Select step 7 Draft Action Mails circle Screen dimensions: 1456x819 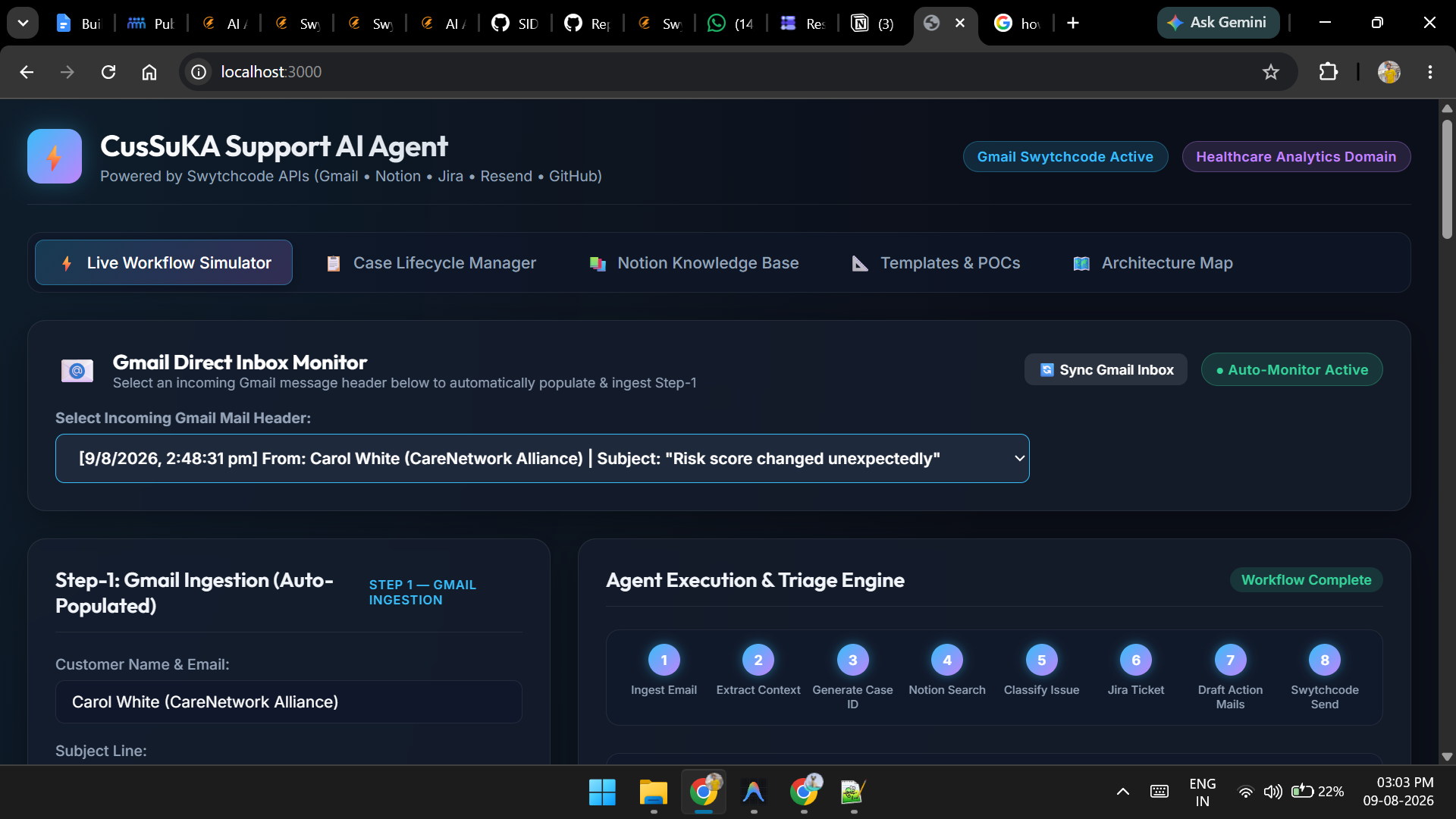tap(1231, 660)
